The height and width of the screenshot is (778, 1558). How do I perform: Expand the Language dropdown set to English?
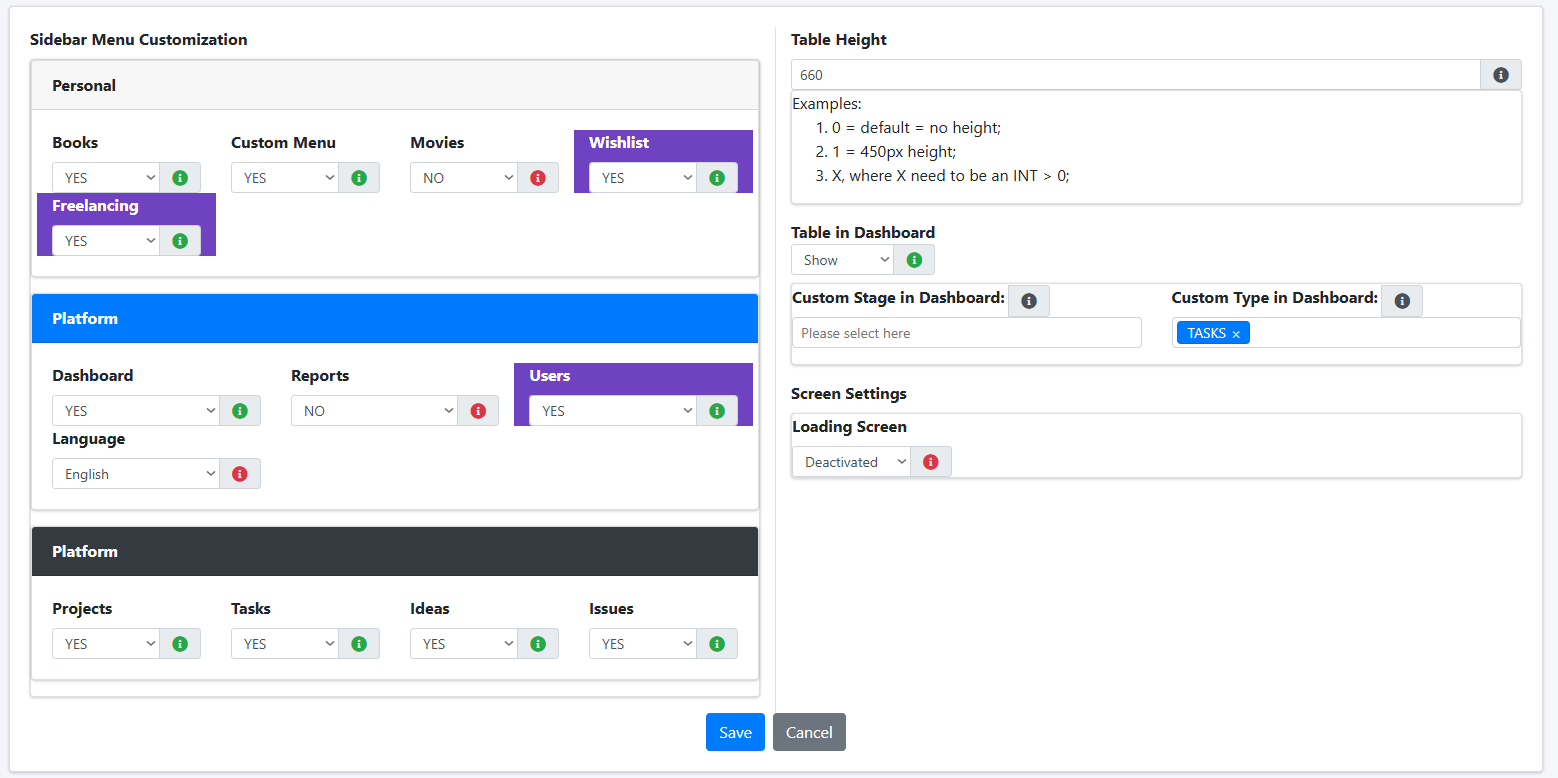tap(136, 474)
